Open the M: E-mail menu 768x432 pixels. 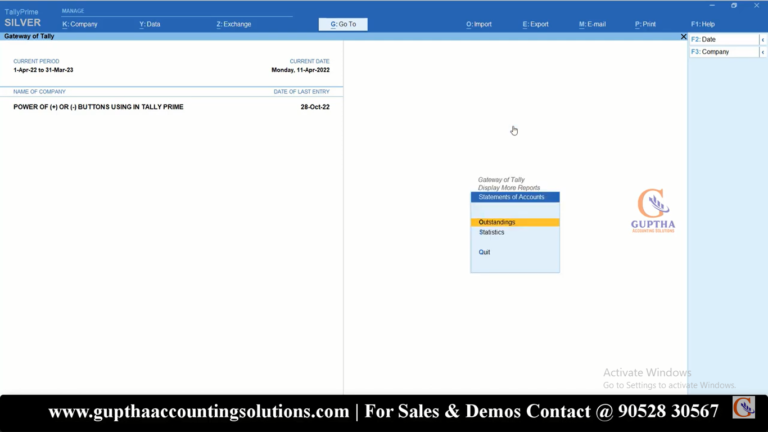coord(592,24)
